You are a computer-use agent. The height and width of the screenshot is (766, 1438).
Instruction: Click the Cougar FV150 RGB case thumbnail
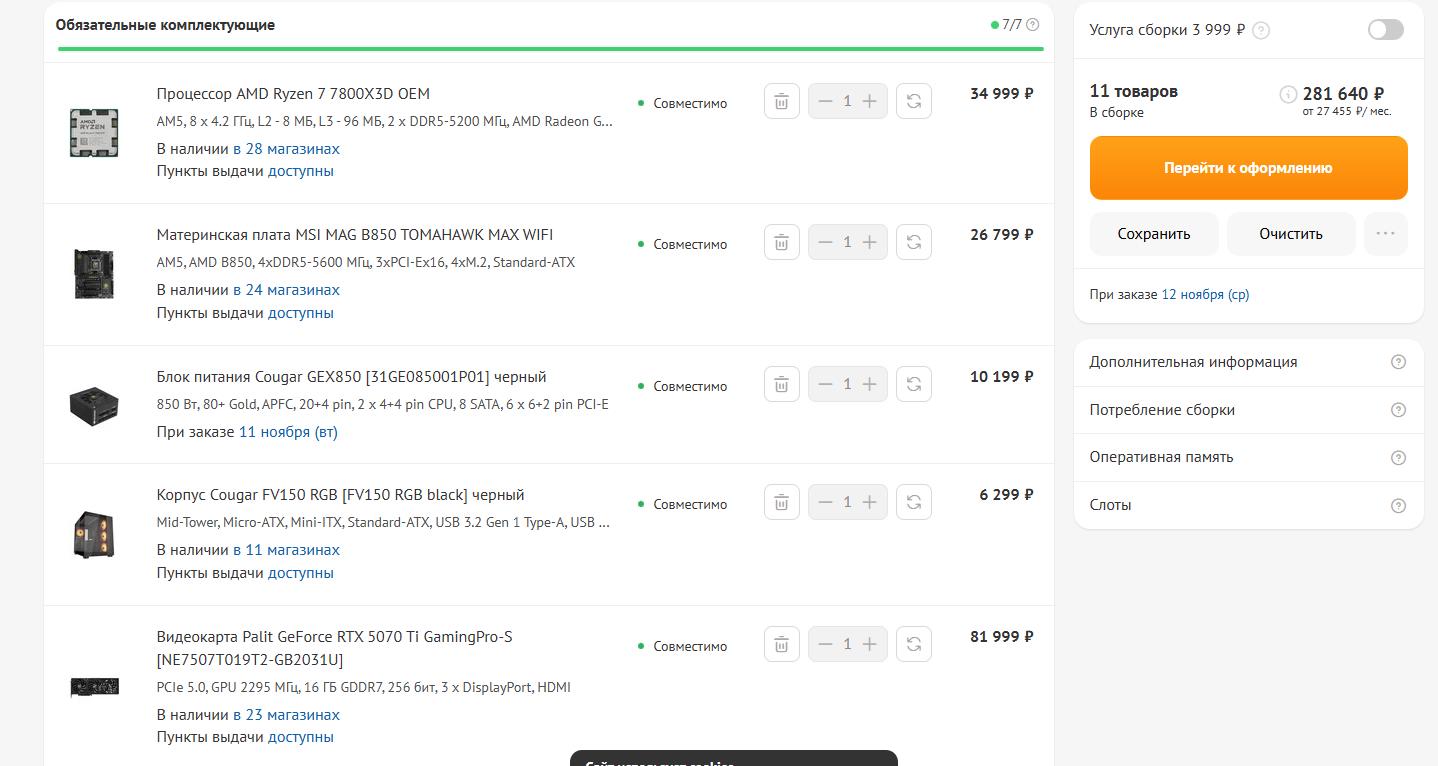(x=94, y=533)
